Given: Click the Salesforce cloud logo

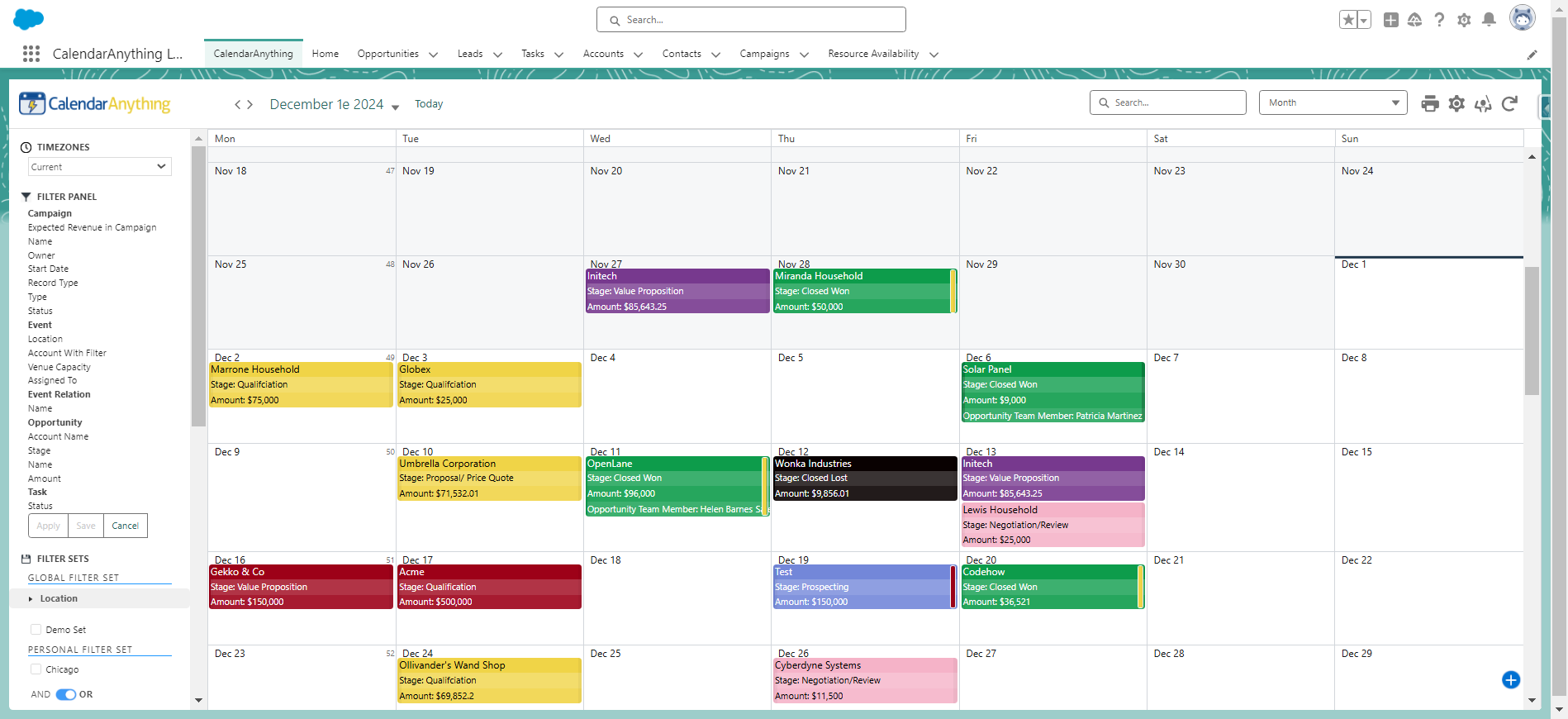Looking at the screenshot, I should coord(29,19).
